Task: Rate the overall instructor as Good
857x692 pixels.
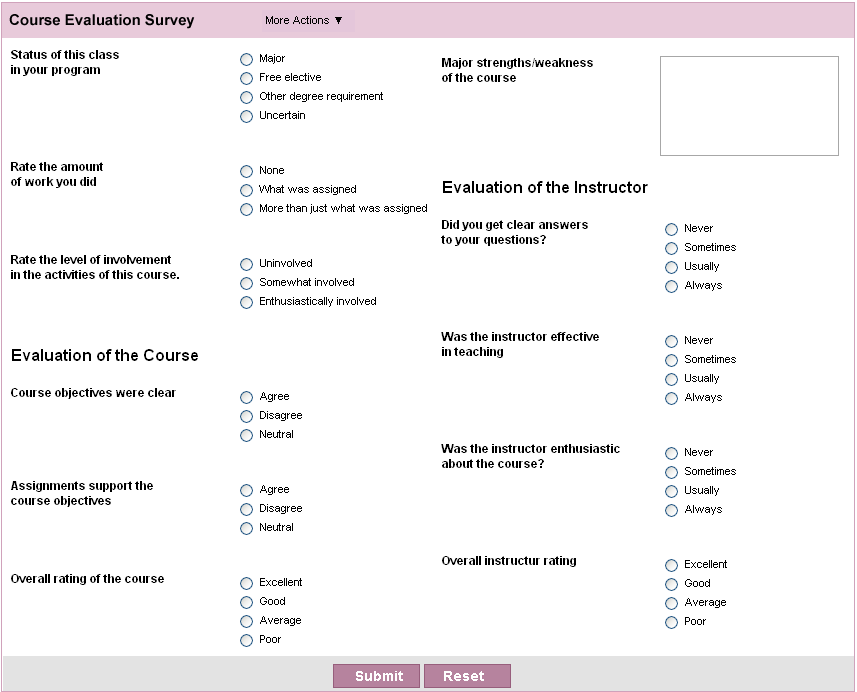Action: pyautogui.click(x=672, y=585)
